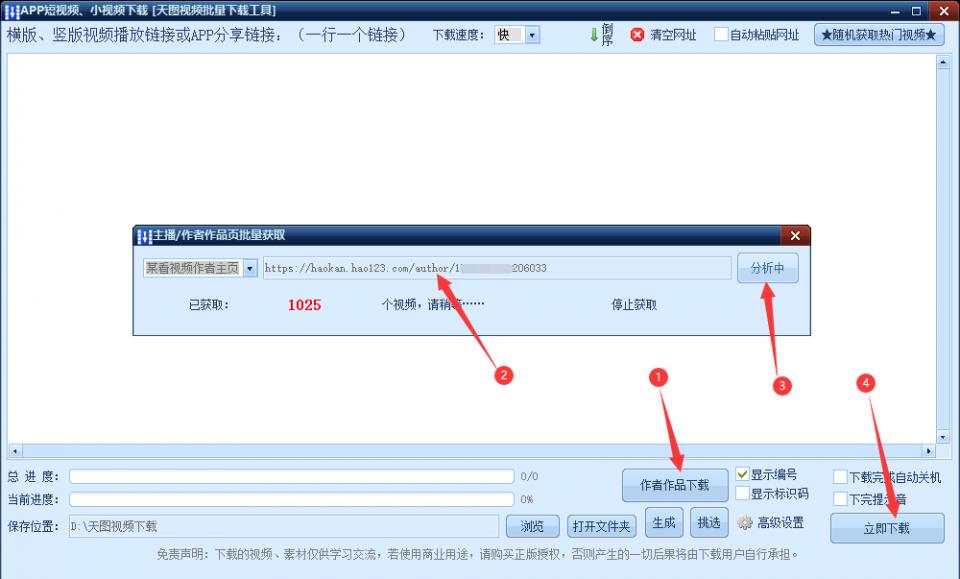Click the 浏览 button
The width and height of the screenshot is (960, 579).
[532, 526]
